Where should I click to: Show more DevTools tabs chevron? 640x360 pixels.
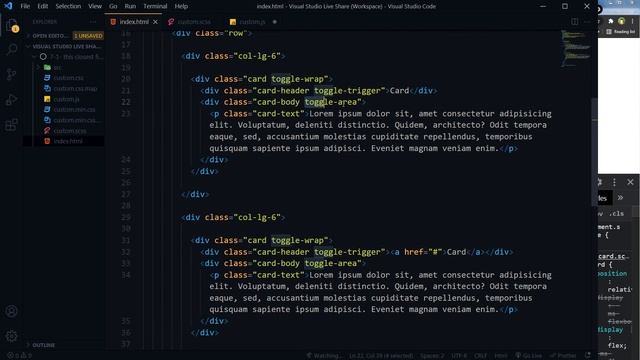[x=620, y=198]
